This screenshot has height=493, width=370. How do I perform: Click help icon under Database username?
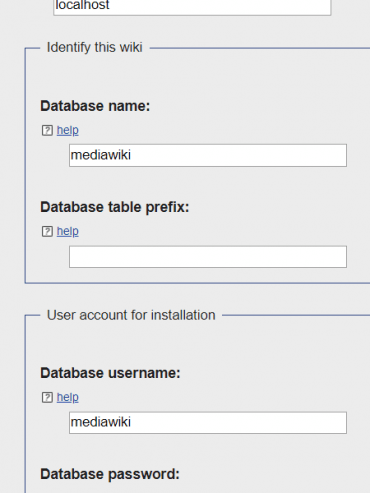47,397
